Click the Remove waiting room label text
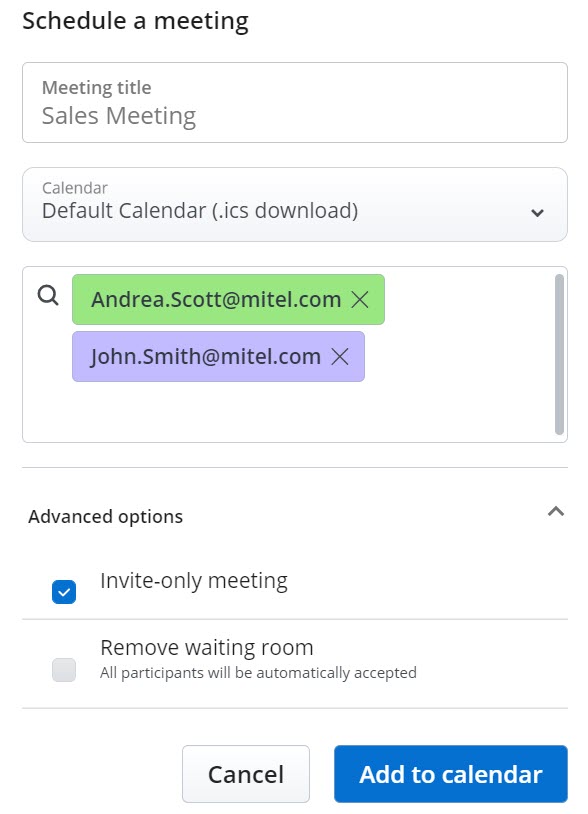The width and height of the screenshot is (588, 814). coord(207,647)
